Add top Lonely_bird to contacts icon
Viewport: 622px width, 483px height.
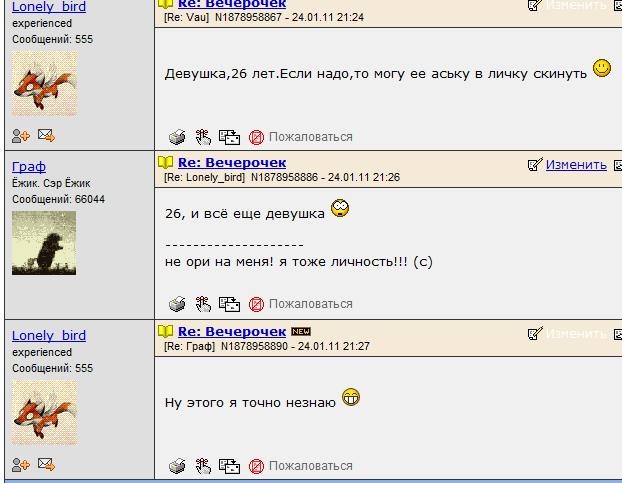click(21, 136)
